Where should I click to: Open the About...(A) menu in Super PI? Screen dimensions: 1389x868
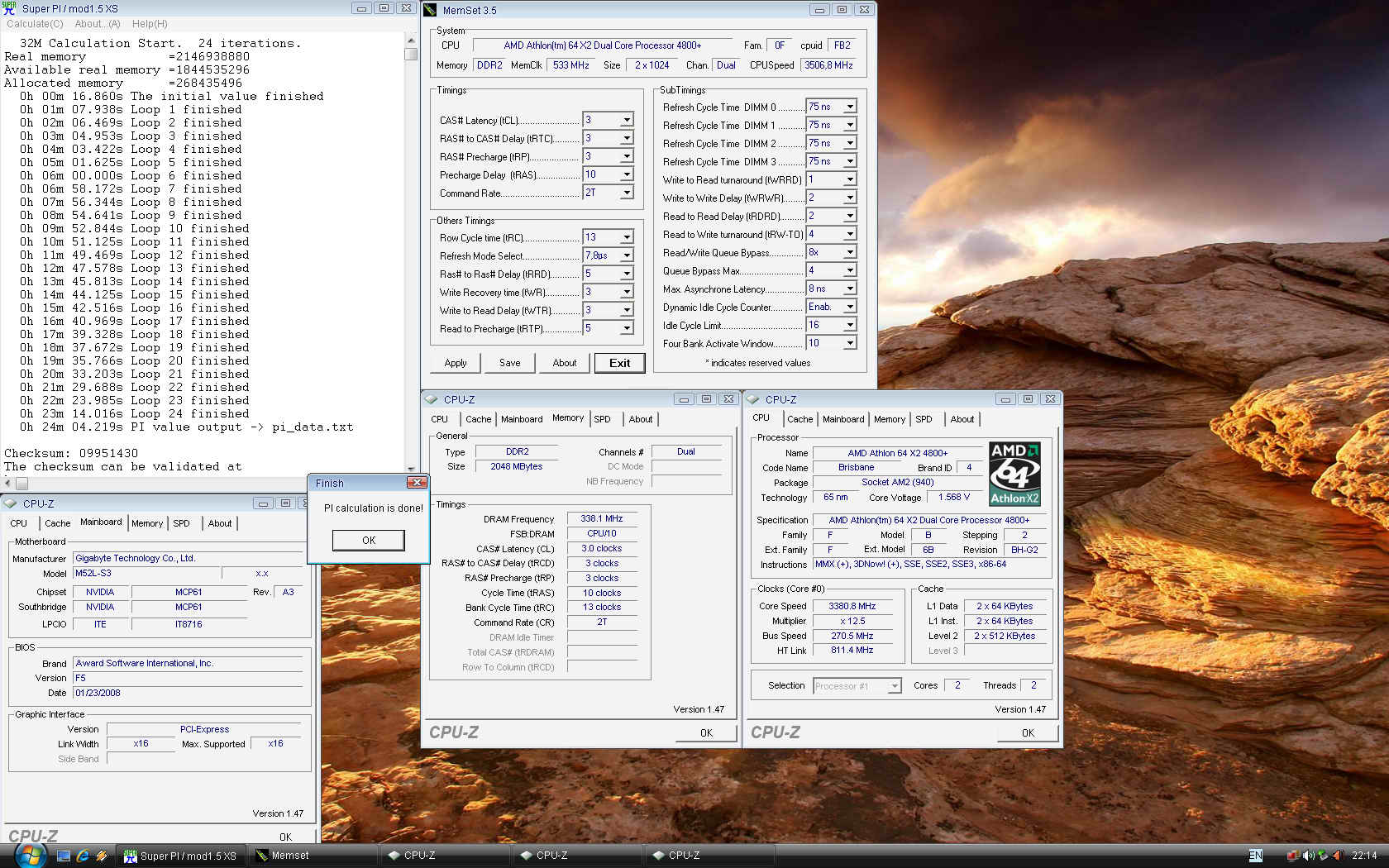98,24
